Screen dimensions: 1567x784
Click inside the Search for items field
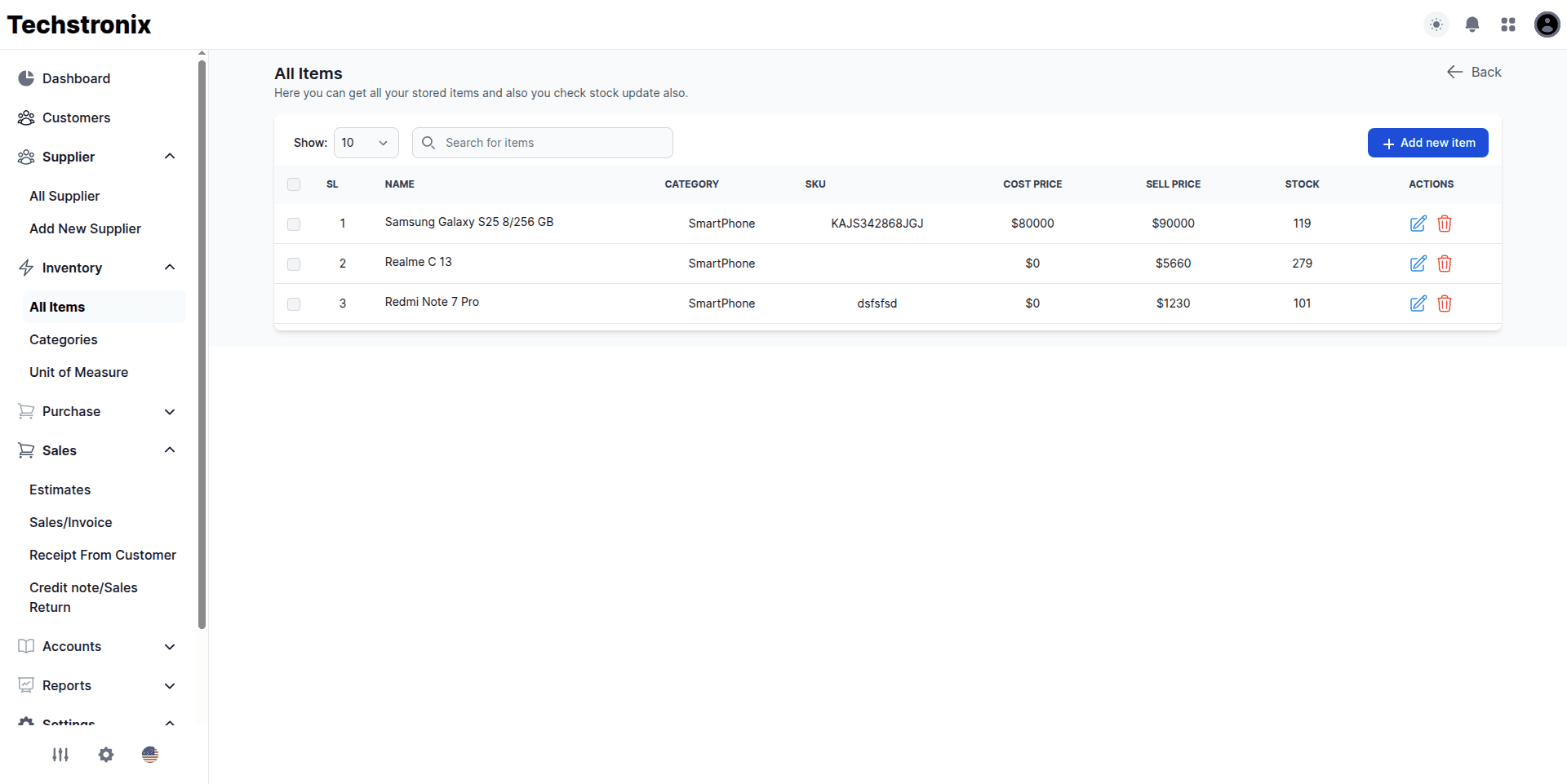tap(542, 142)
